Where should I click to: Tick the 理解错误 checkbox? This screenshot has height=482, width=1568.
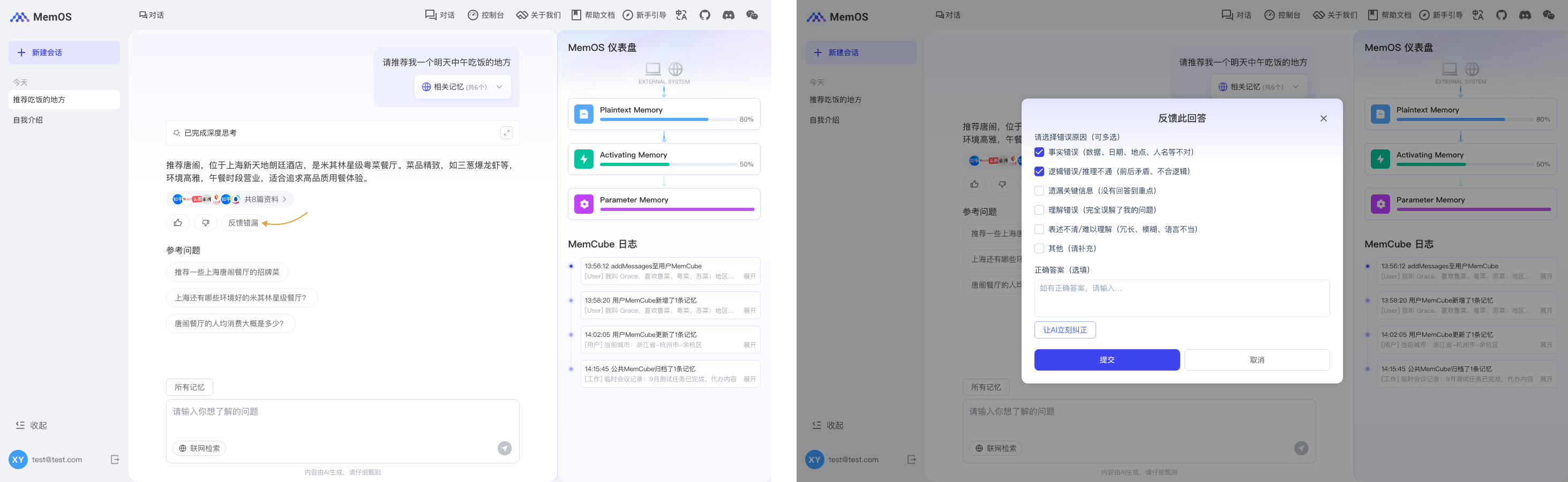click(x=1039, y=210)
